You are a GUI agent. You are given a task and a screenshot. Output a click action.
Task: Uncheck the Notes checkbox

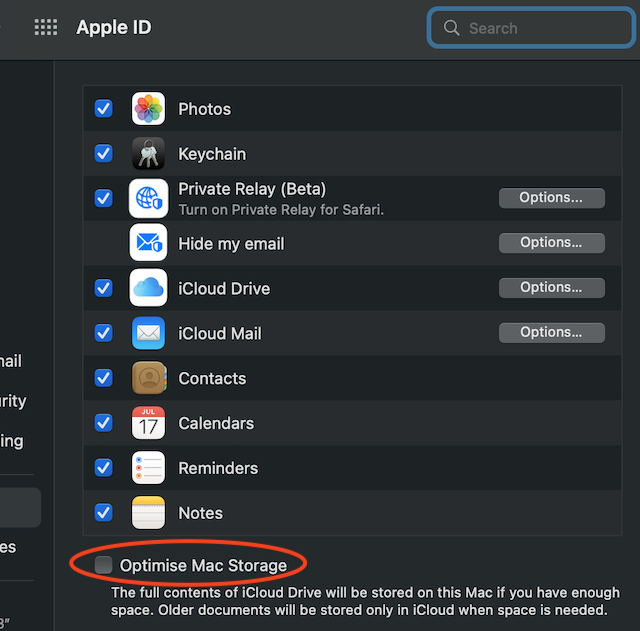click(x=104, y=513)
